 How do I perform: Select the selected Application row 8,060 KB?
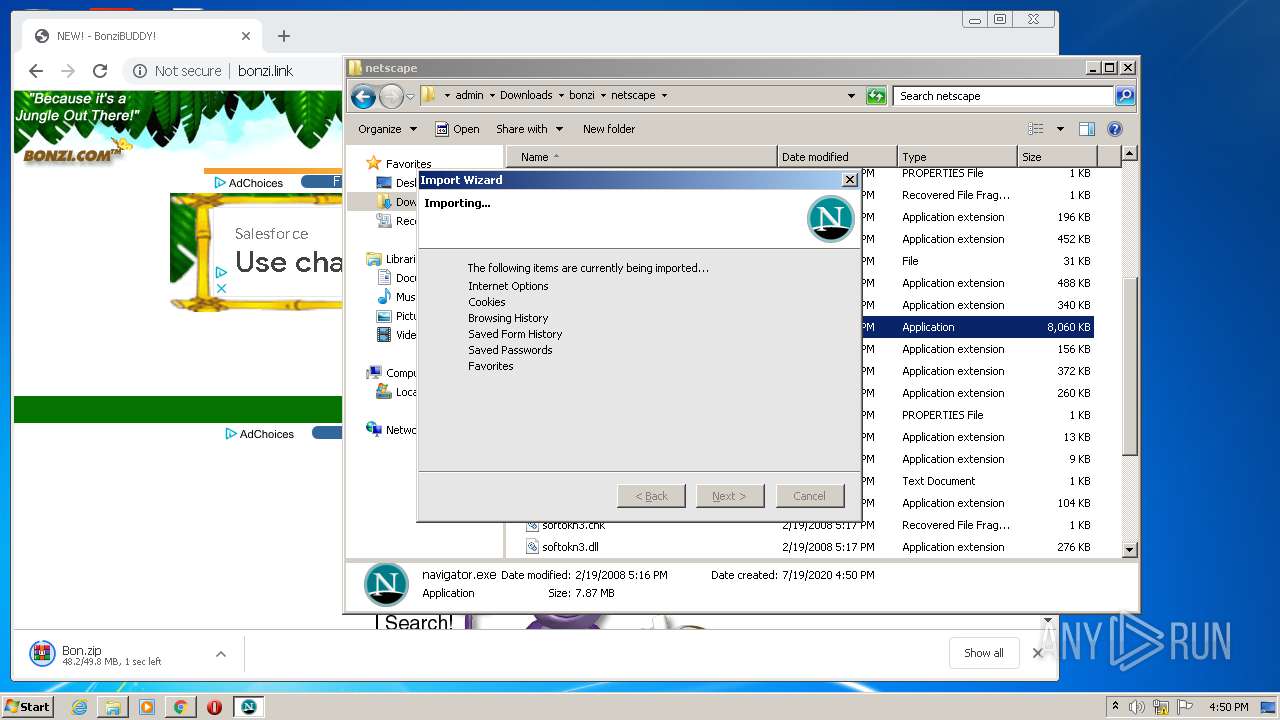pos(976,327)
